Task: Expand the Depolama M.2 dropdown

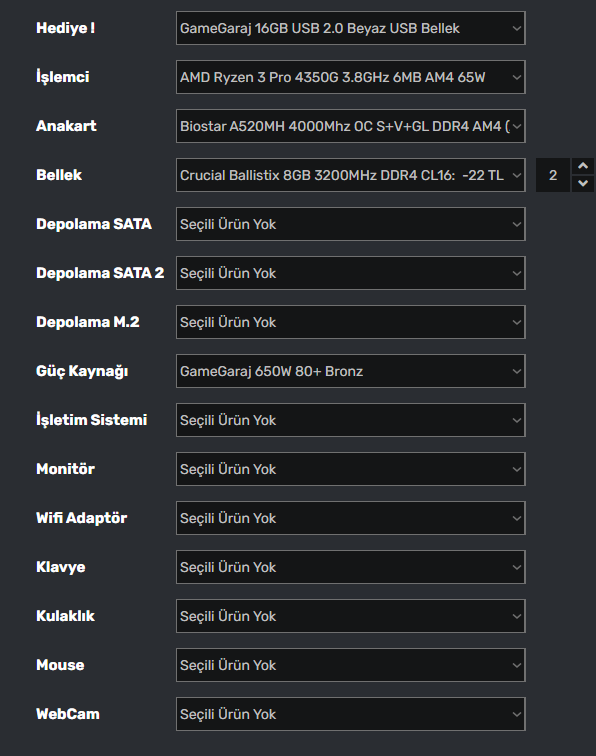Action: point(351,322)
